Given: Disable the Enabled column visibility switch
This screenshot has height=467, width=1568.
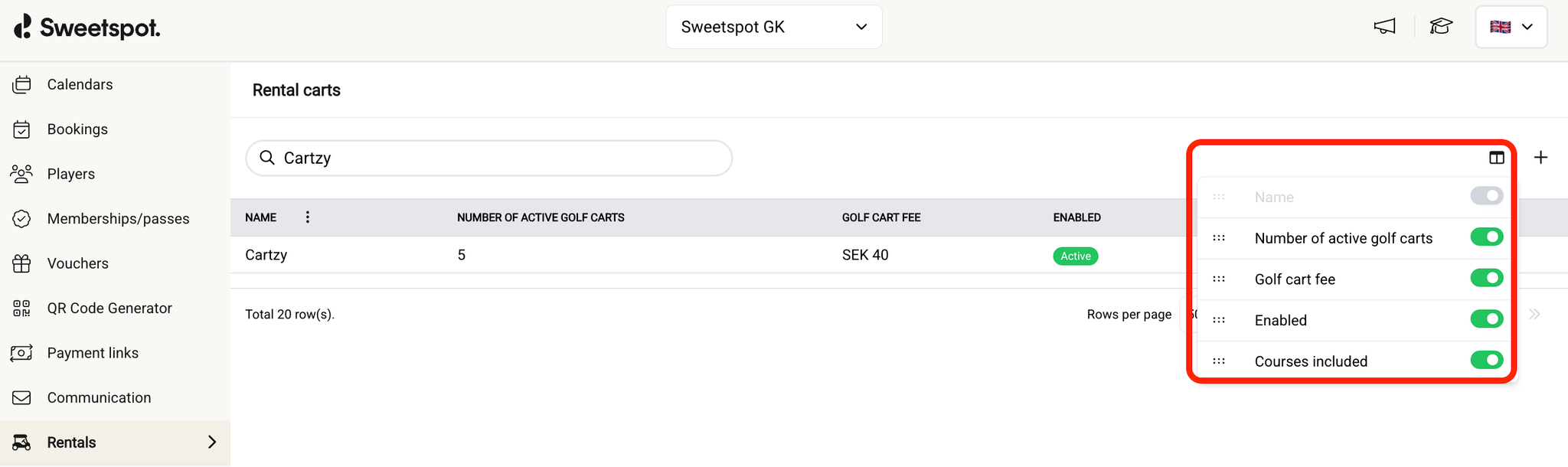Looking at the screenshot, I should click(1485, 318).
